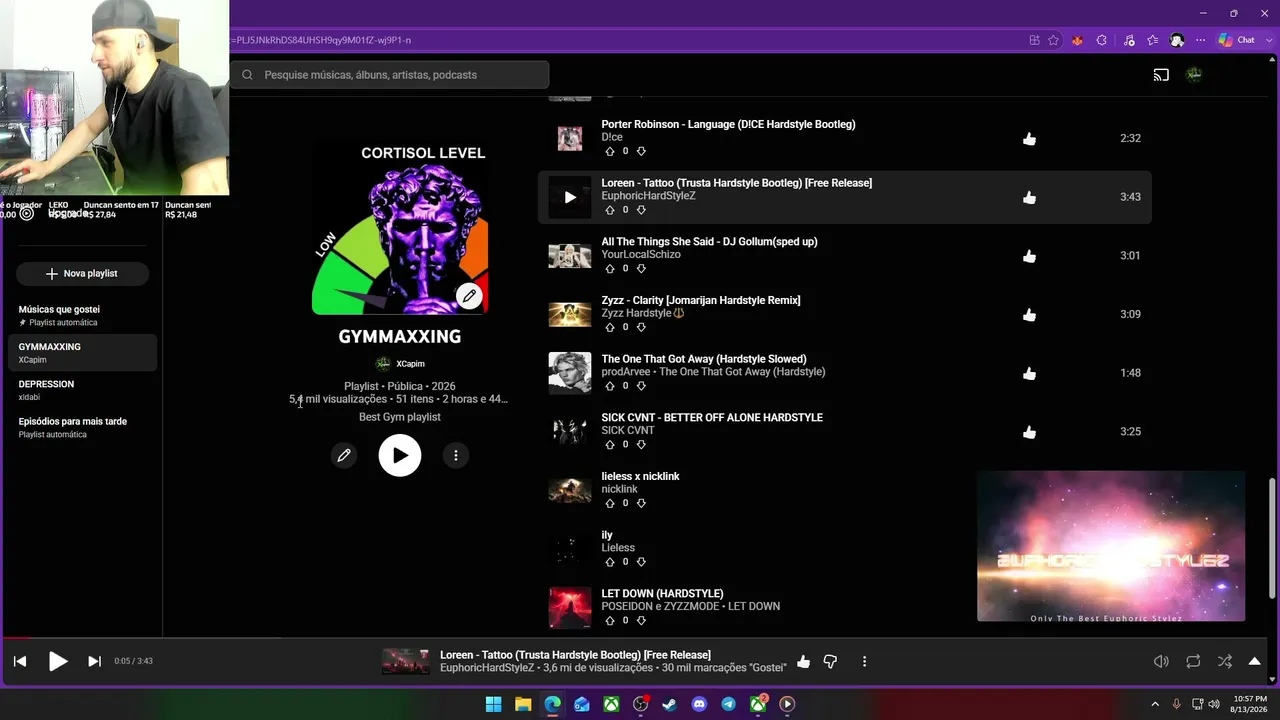Image resolution: width=1280 pixels, height=720 pixels.
Task: Upvote SICK CVNT - BETTER OFF ALONE
Action: point(610,445)
